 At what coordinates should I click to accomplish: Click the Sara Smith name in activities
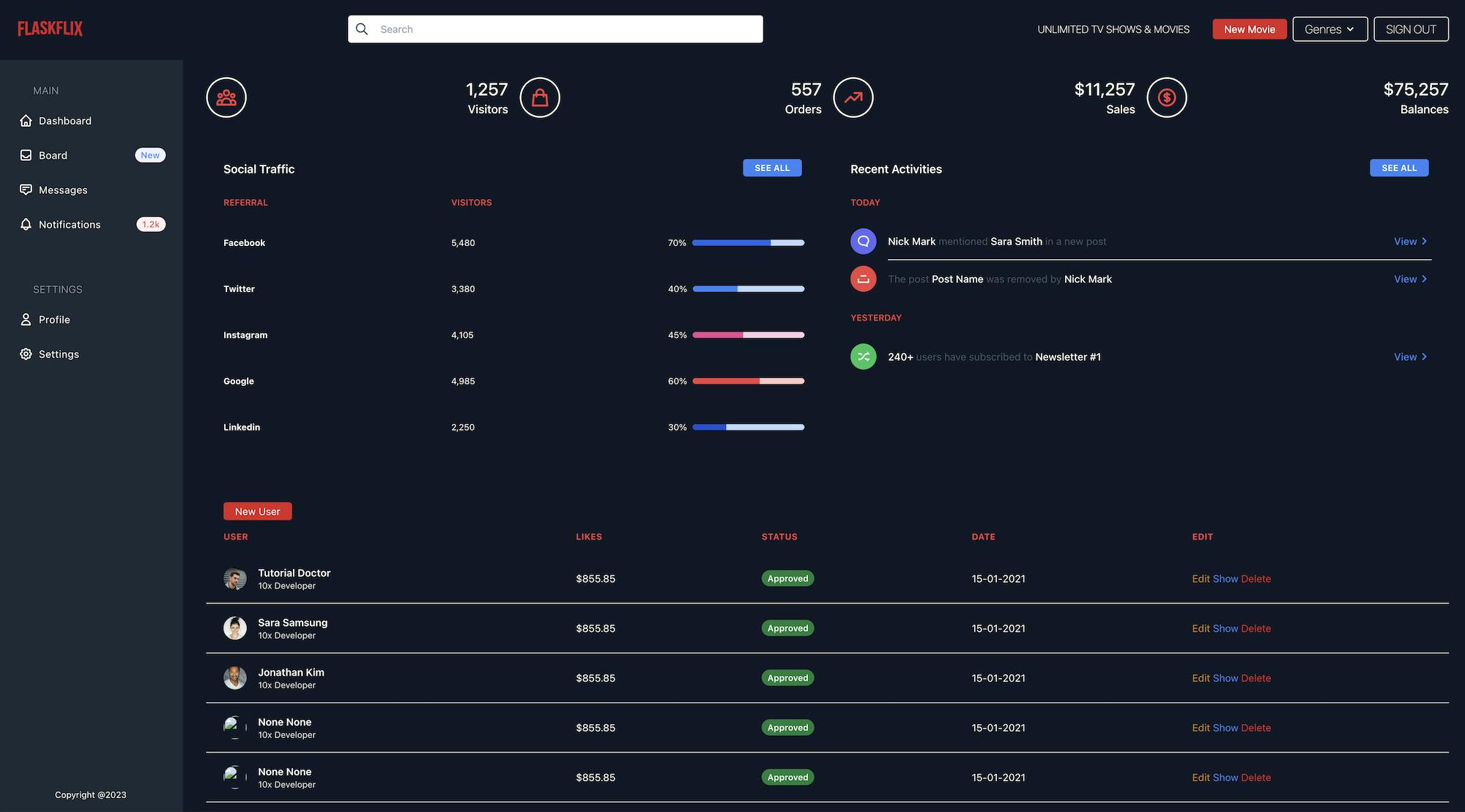(1016, 241)
